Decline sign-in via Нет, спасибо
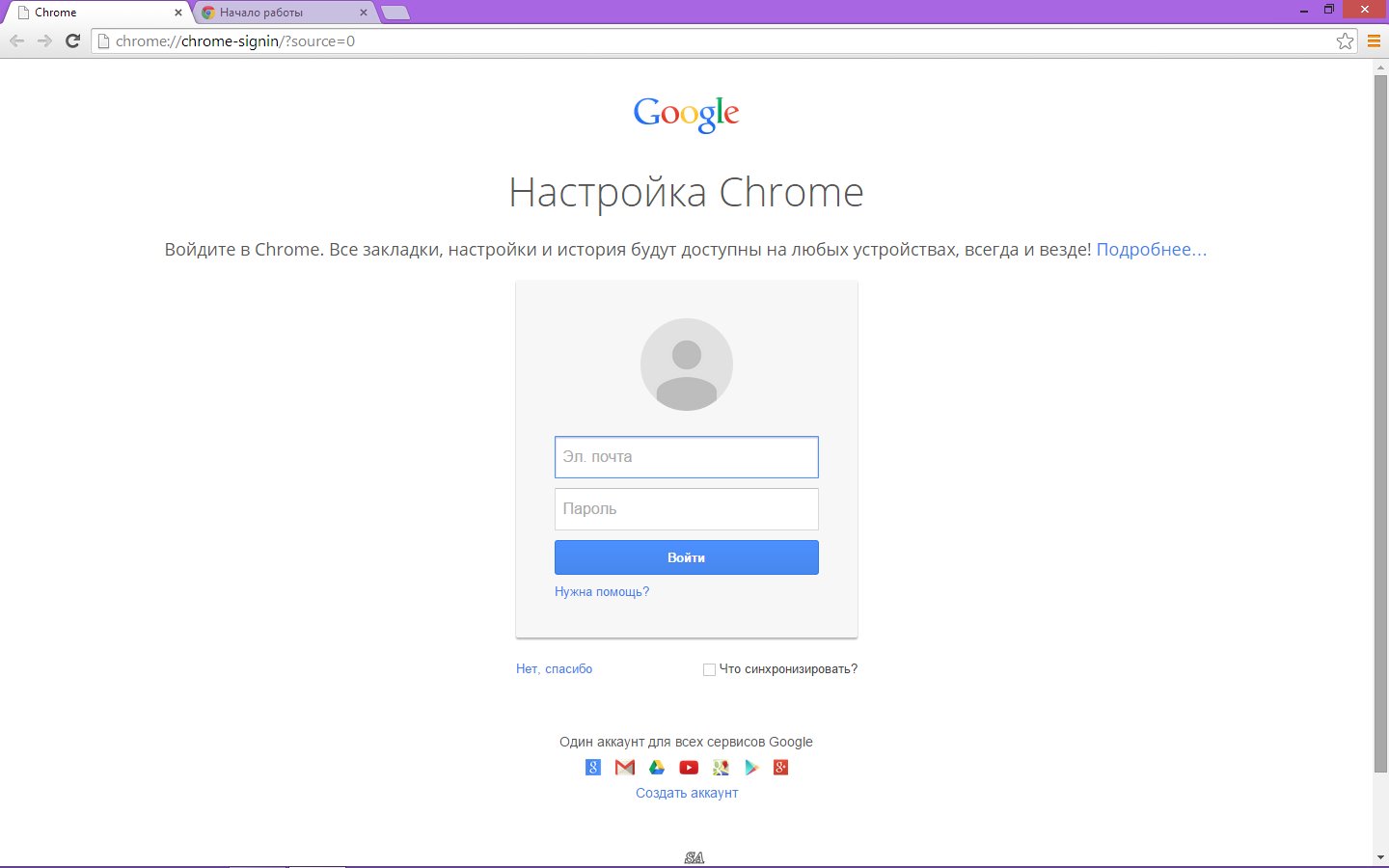The height and width of the screenshot is (868, 1389). pyautogui.click(x=555, y=667)
